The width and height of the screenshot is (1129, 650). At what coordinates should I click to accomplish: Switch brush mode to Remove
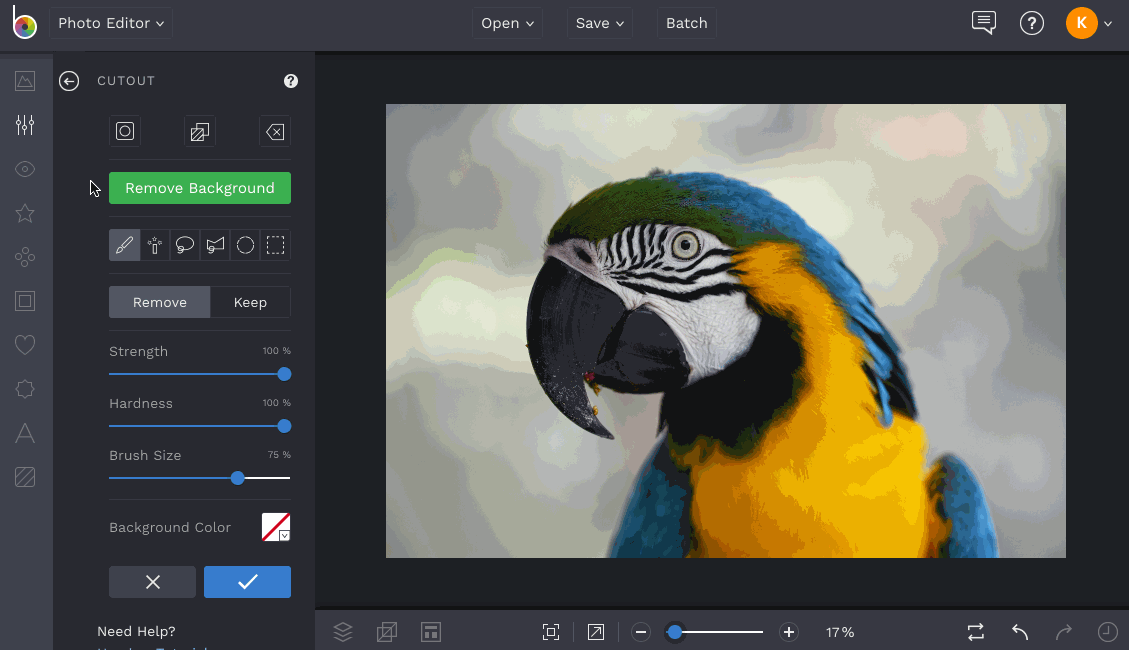pos(160,302)
